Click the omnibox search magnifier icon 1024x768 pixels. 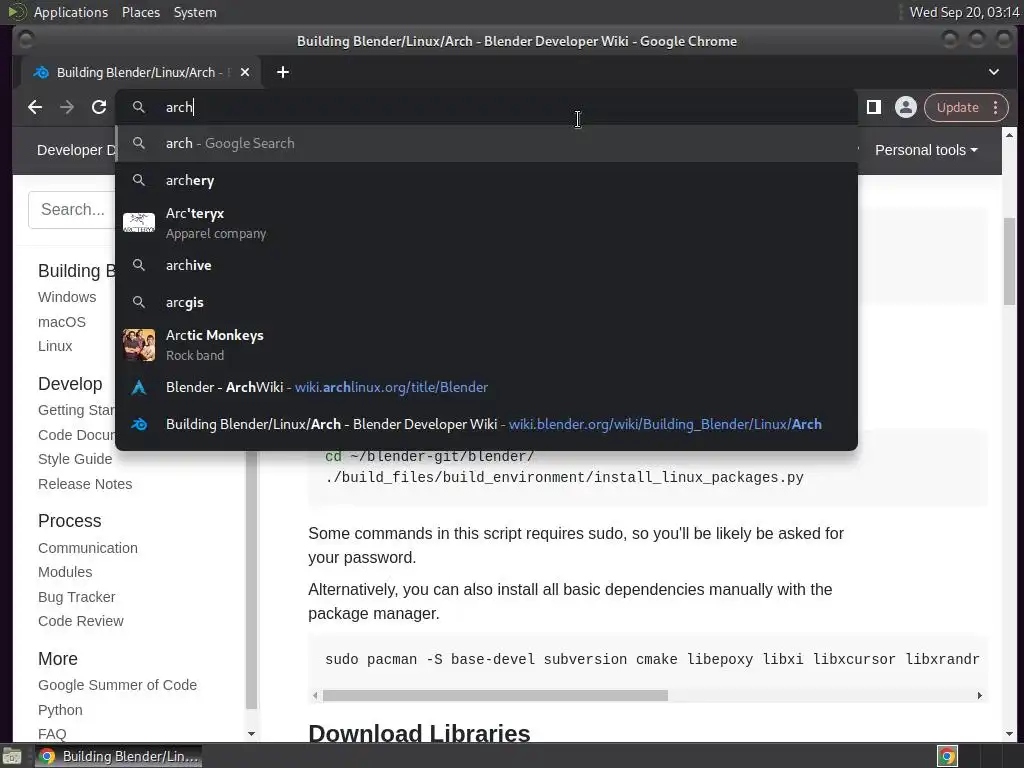click(x=138, y=107)
